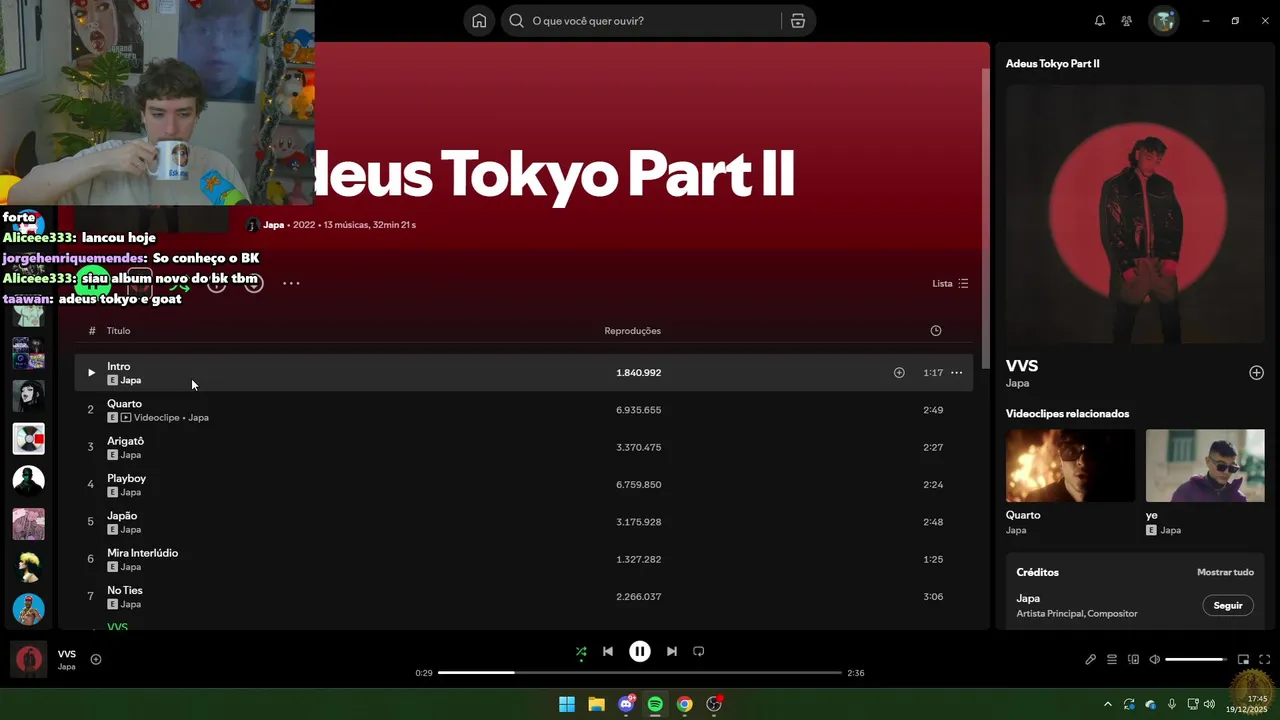This screenshot has width=1280, height=720.
Task: Open the blonde-haired cover in library sidebar
Action: click(x=28, y=566)
